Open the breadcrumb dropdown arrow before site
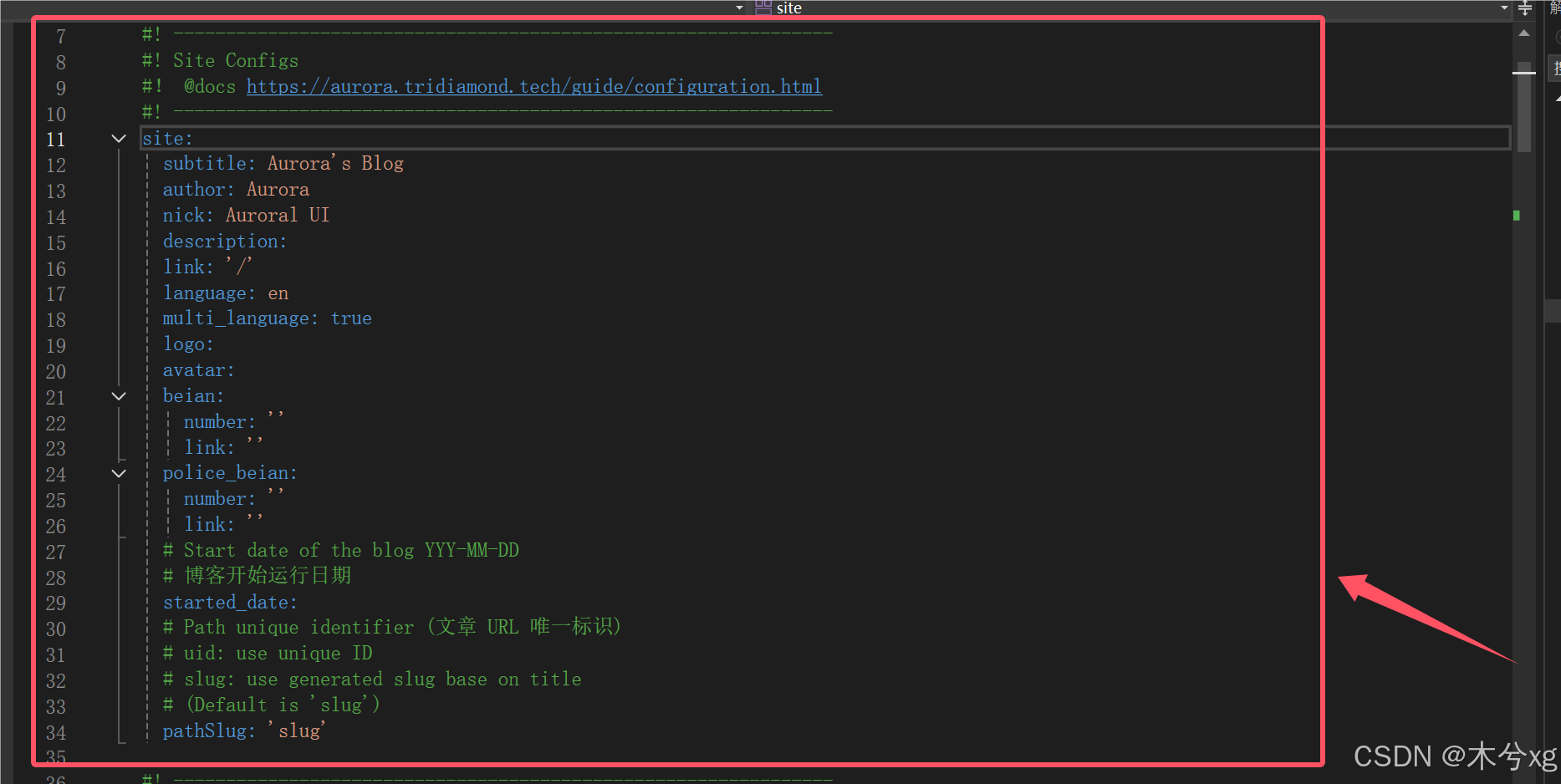 point(738,8)
